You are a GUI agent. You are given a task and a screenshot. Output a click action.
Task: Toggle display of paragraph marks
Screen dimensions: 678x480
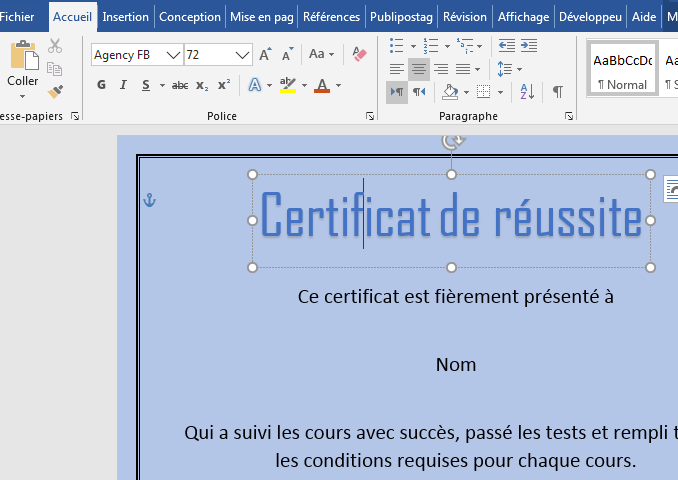(x=557, y=92)
